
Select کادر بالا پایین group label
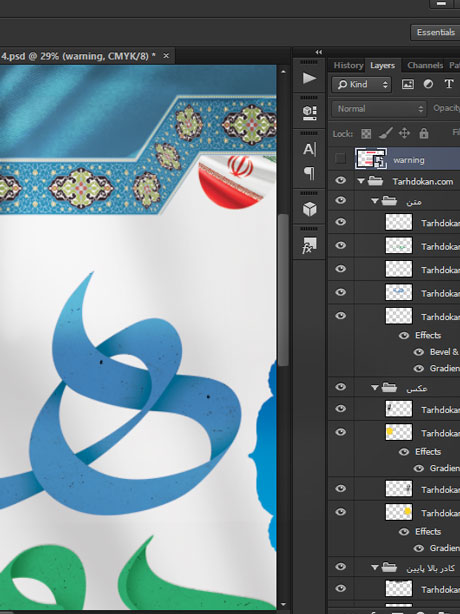(430, 568)
